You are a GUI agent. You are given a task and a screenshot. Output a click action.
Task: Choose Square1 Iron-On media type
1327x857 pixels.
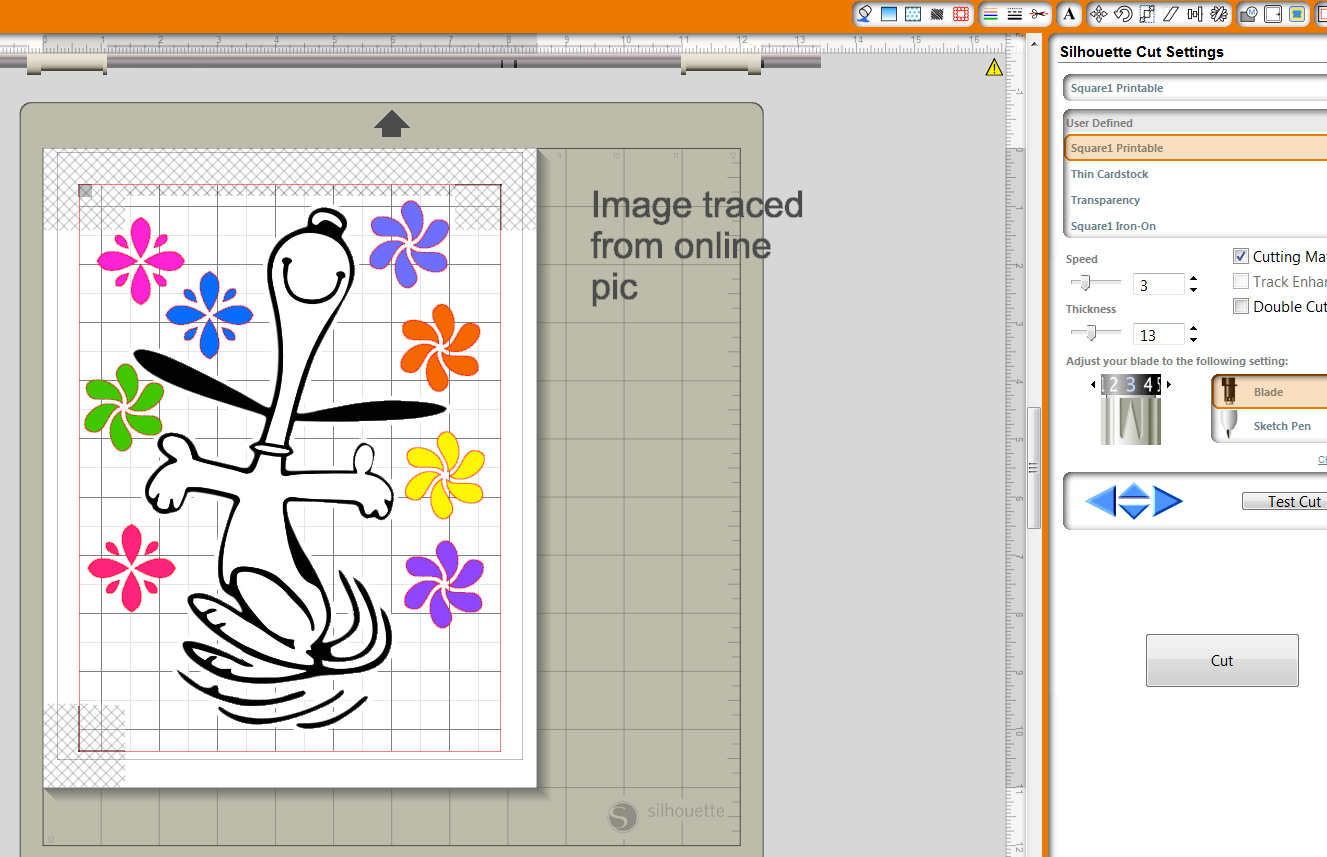pos(1195,226)
